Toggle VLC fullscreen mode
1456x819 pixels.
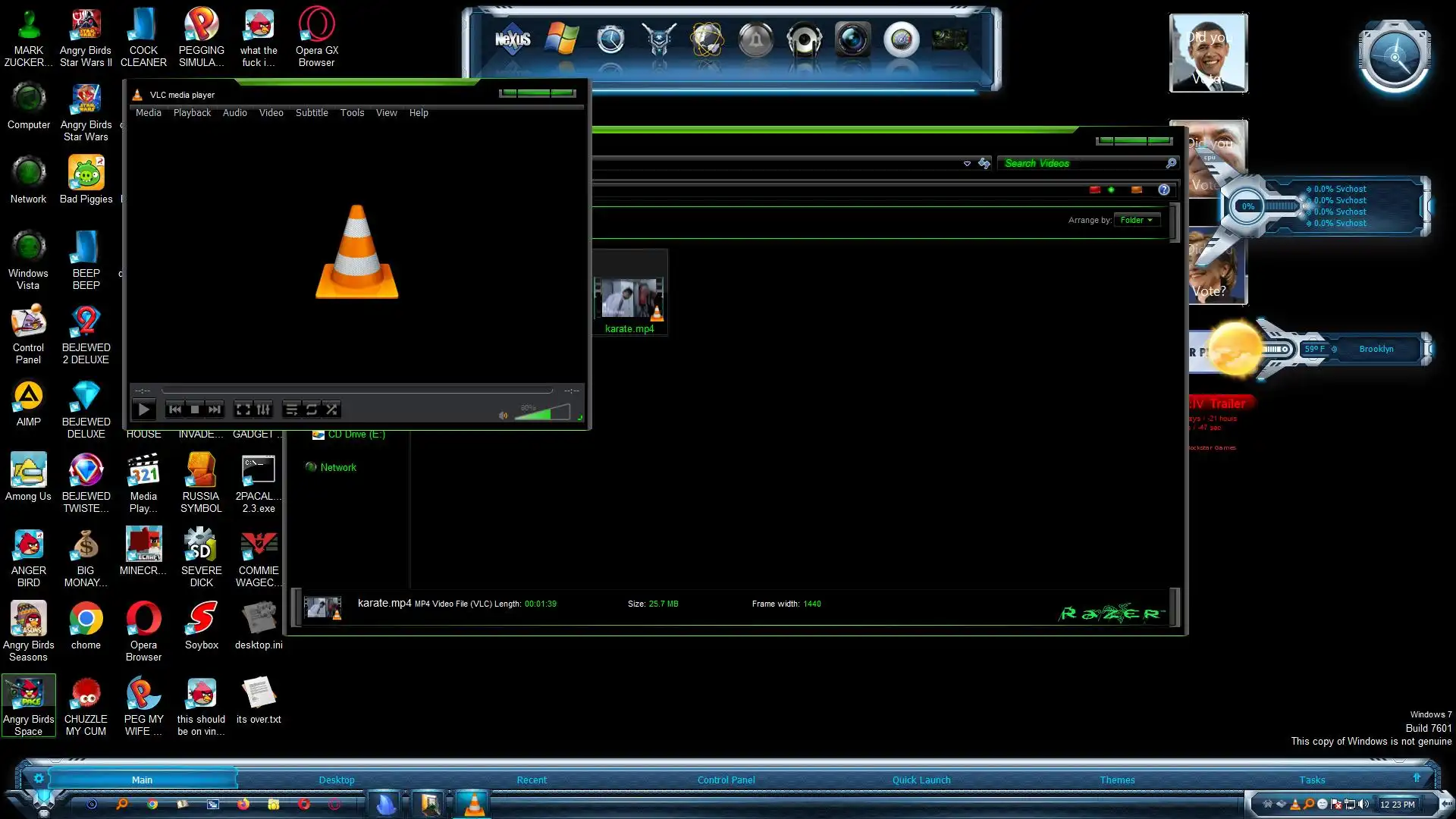pos(243,409)
